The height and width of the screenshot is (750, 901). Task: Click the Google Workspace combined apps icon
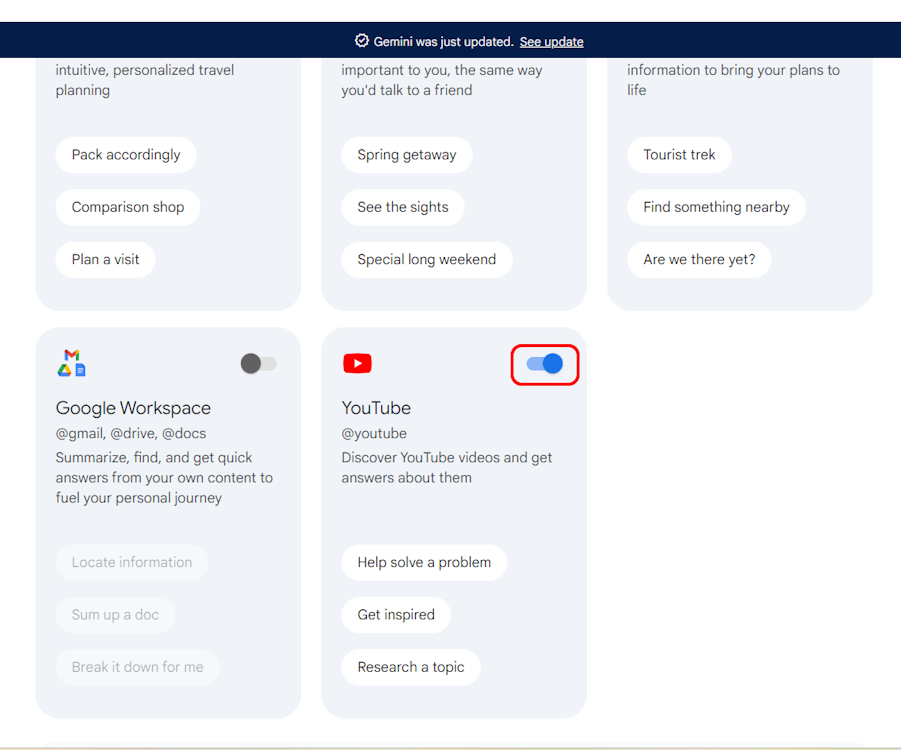[x=71, y=363]
